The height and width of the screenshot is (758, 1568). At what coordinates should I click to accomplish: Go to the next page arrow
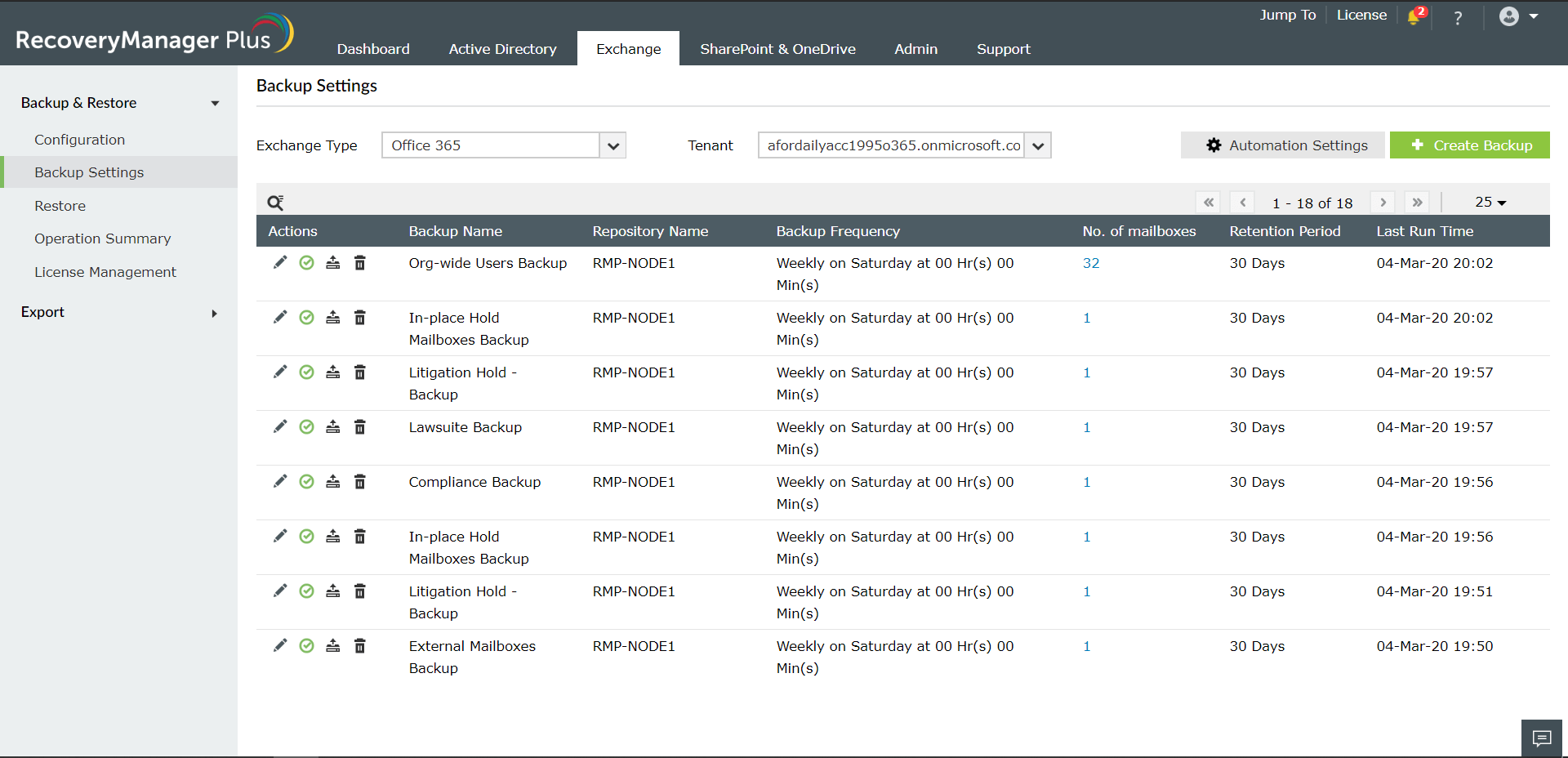1383,202
